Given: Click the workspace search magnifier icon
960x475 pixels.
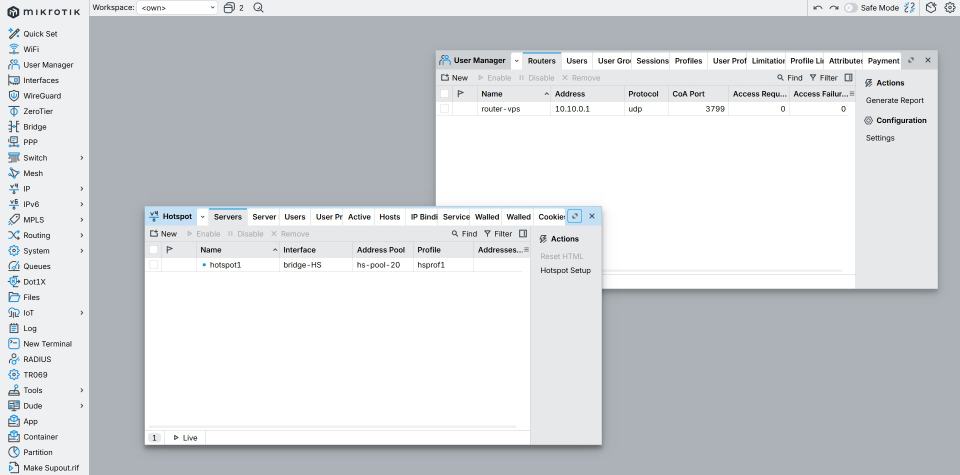Looking at the screenshot, I should pos(258,8).
